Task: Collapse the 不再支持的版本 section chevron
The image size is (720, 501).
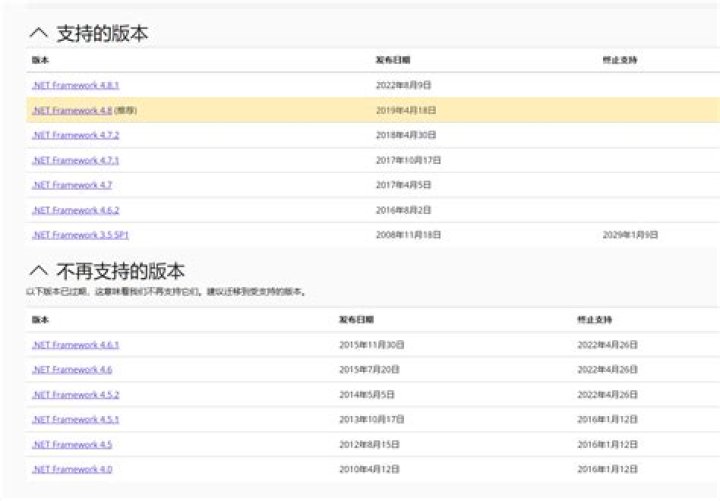Action: 39,271
